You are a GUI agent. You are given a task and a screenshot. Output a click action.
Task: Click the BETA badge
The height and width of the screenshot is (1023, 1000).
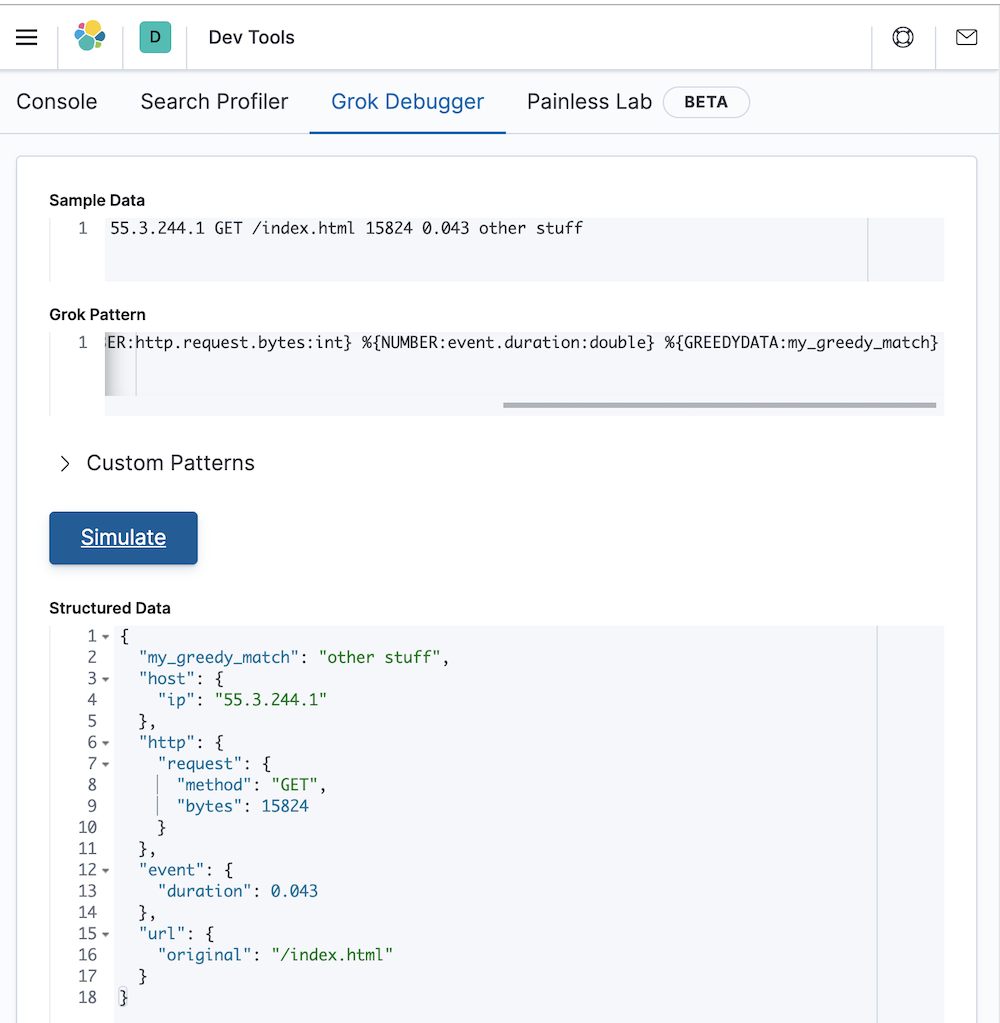pyautogui.click(x=706, y=102)
